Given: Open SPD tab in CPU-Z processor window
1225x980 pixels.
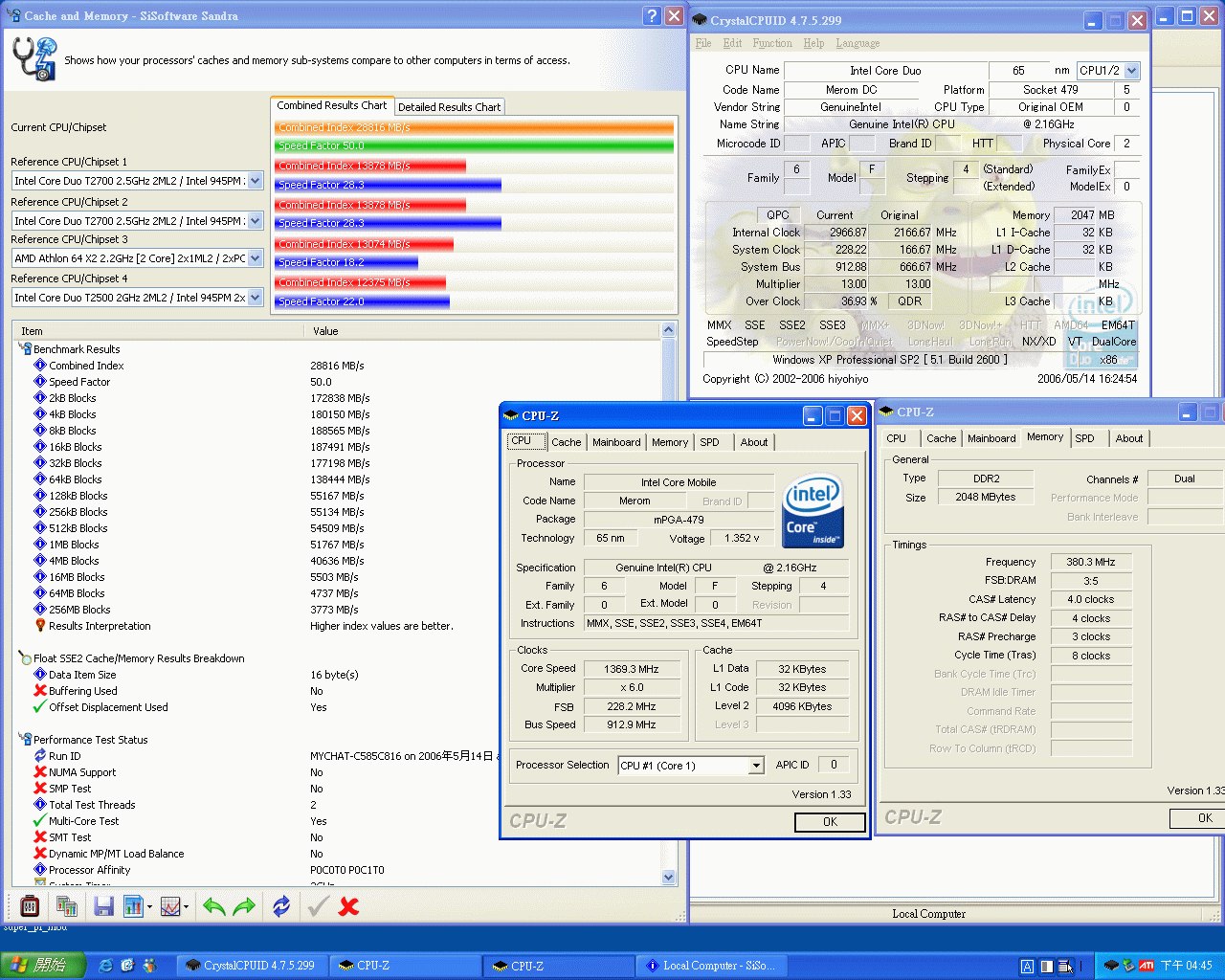Looking at the screenshot, I should point(709,442).
